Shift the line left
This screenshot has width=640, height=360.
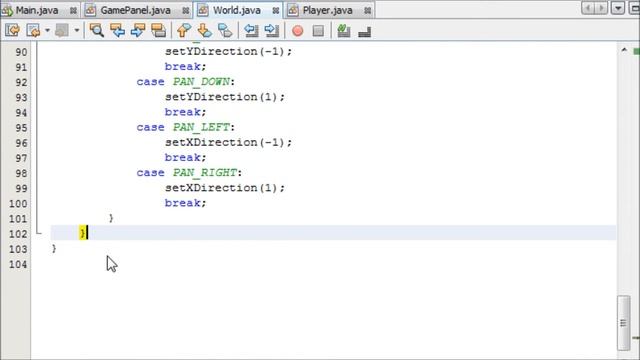[251, 30]
